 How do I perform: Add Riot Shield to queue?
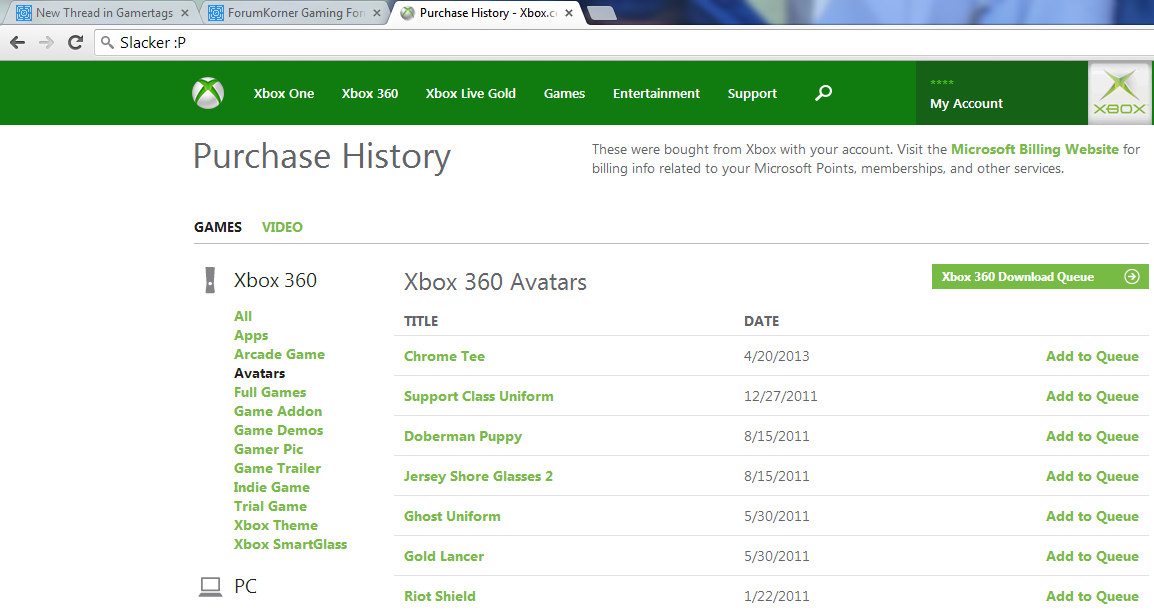pyautogui.click(x=1092, y=597)
